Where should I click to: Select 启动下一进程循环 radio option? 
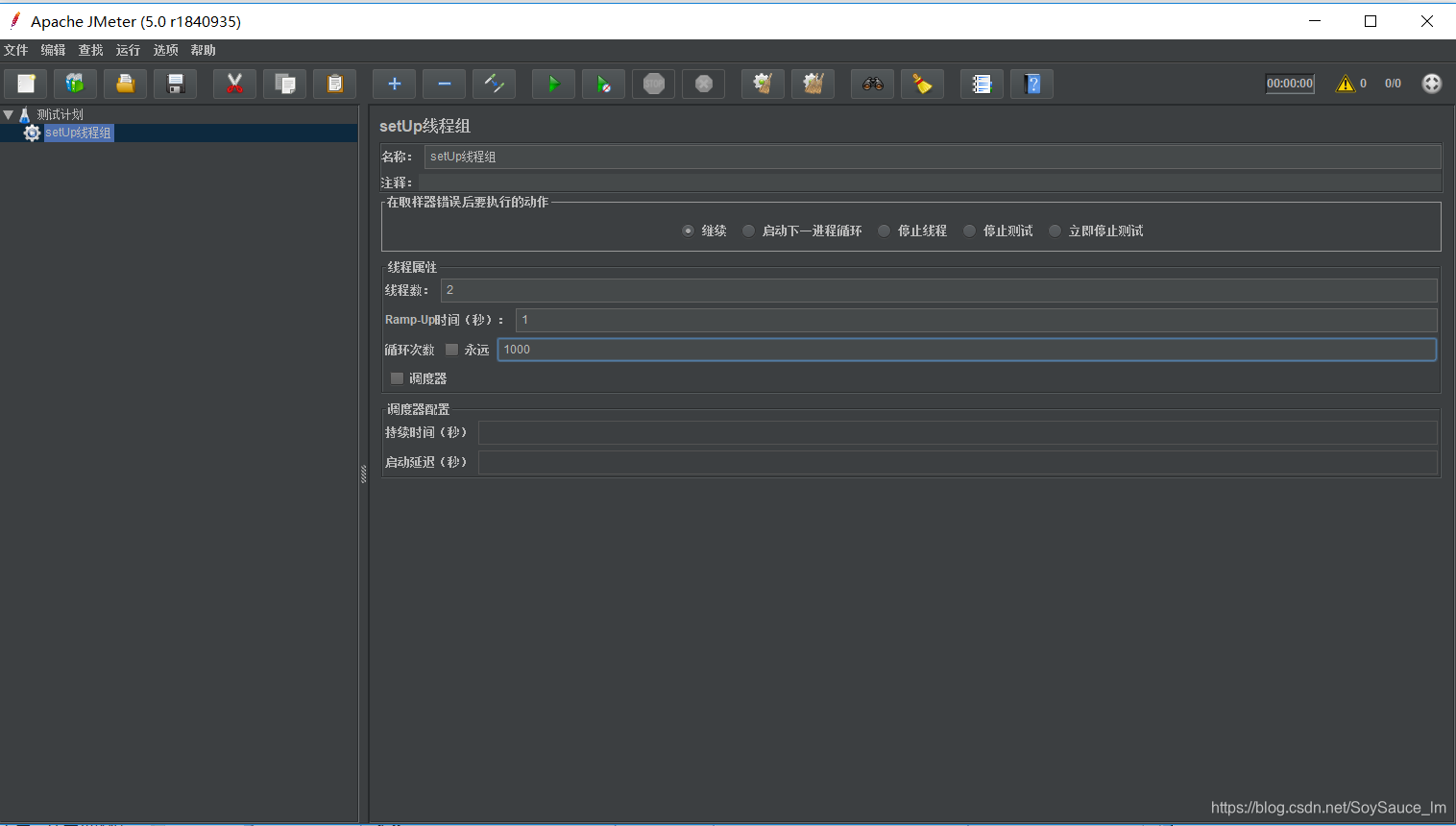pos(748,231)
